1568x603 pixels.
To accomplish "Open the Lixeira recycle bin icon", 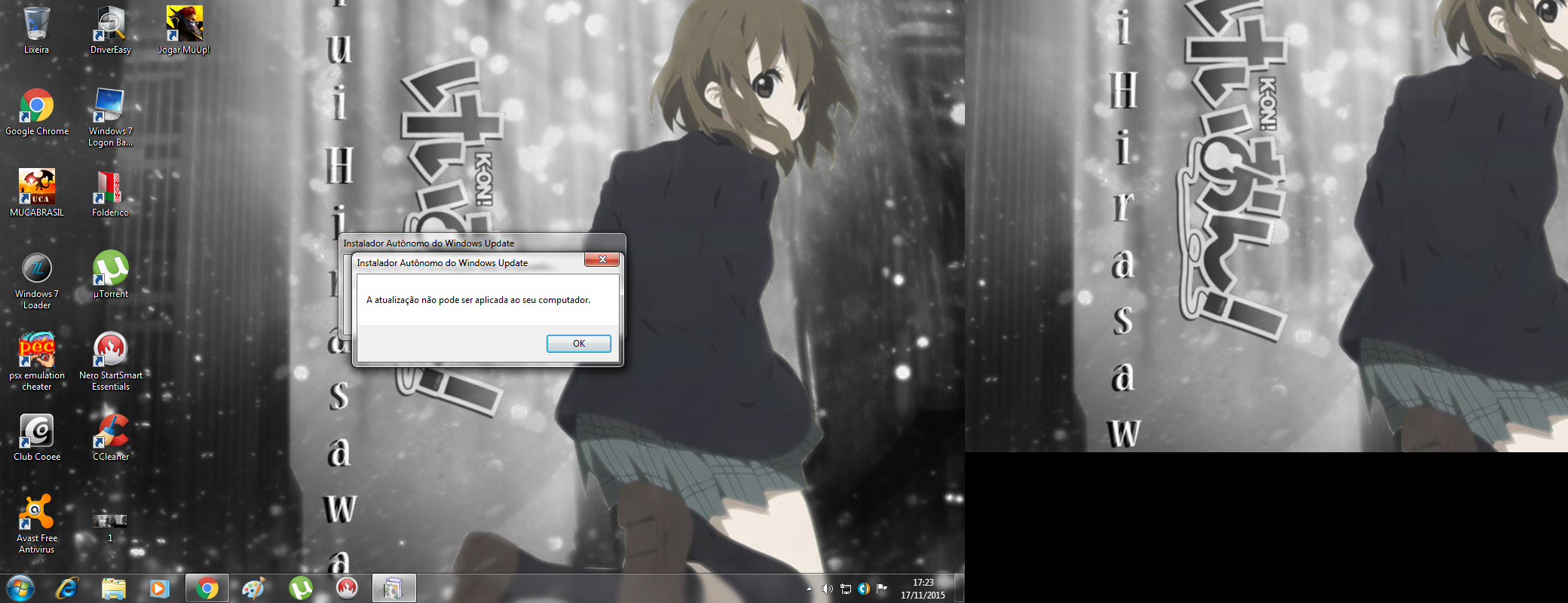I will pyautogui.click(x=36, y=26).
